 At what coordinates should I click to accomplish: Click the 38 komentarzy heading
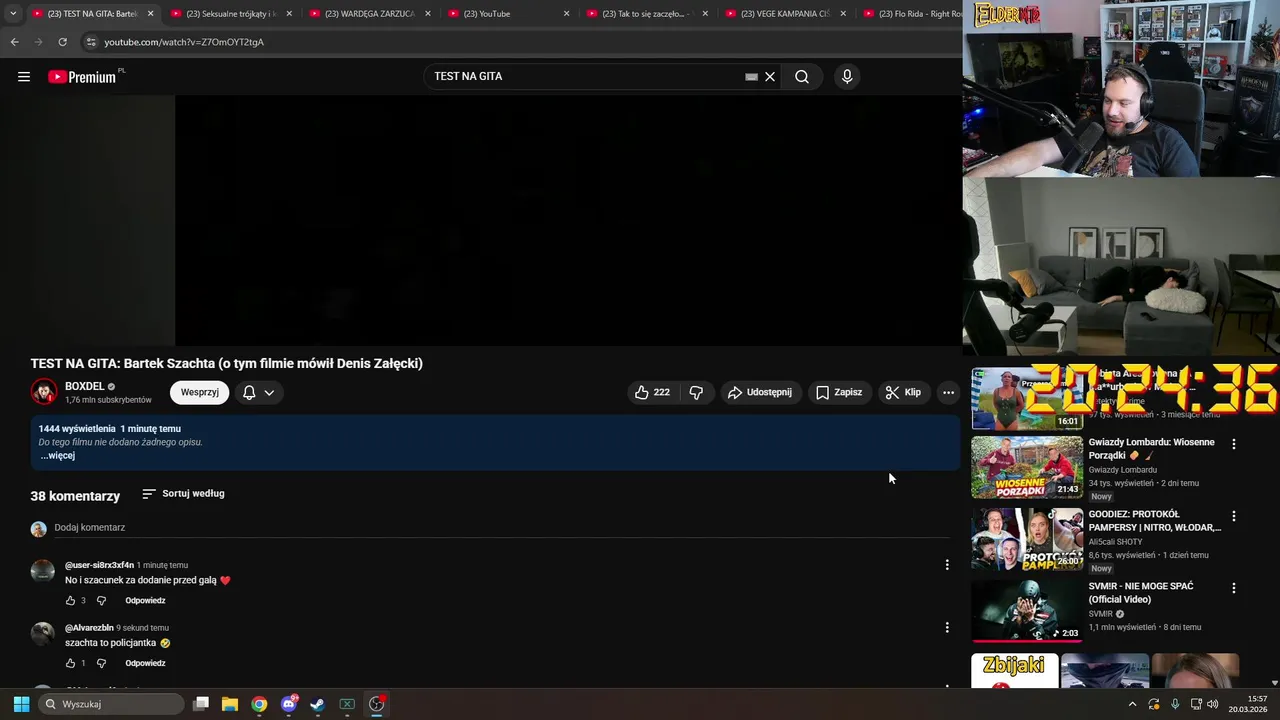75,496
